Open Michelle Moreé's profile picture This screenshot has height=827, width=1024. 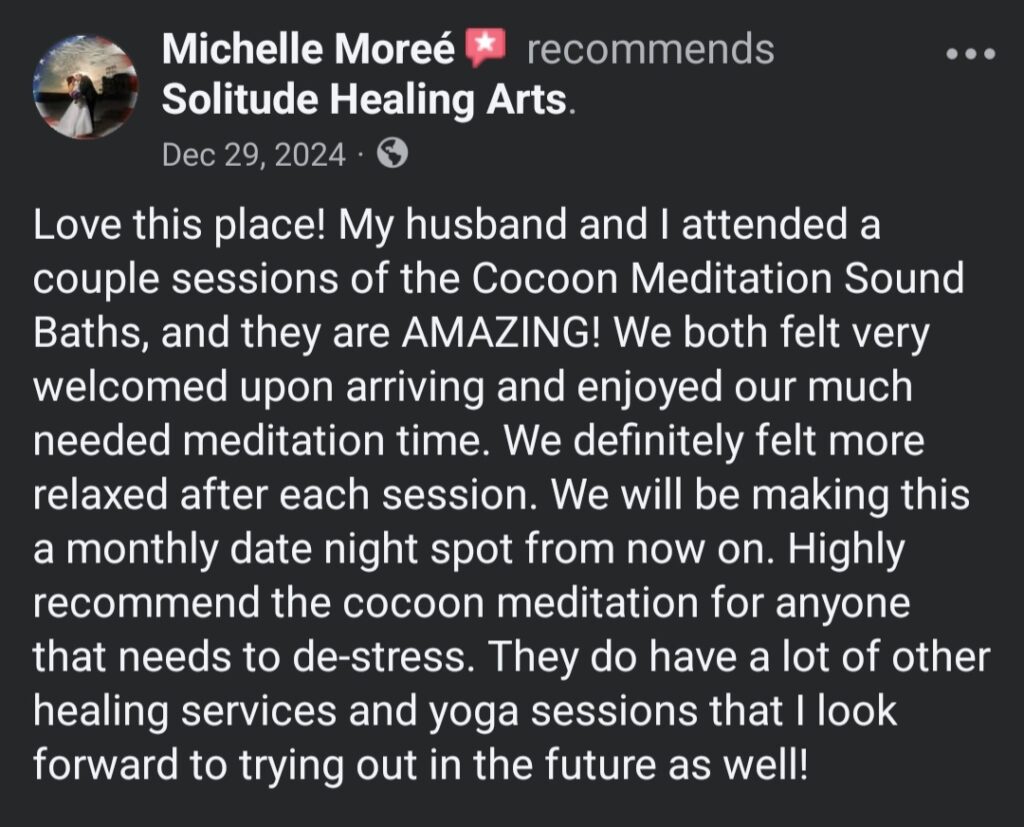pyautogui.click(x=86, y=87)
